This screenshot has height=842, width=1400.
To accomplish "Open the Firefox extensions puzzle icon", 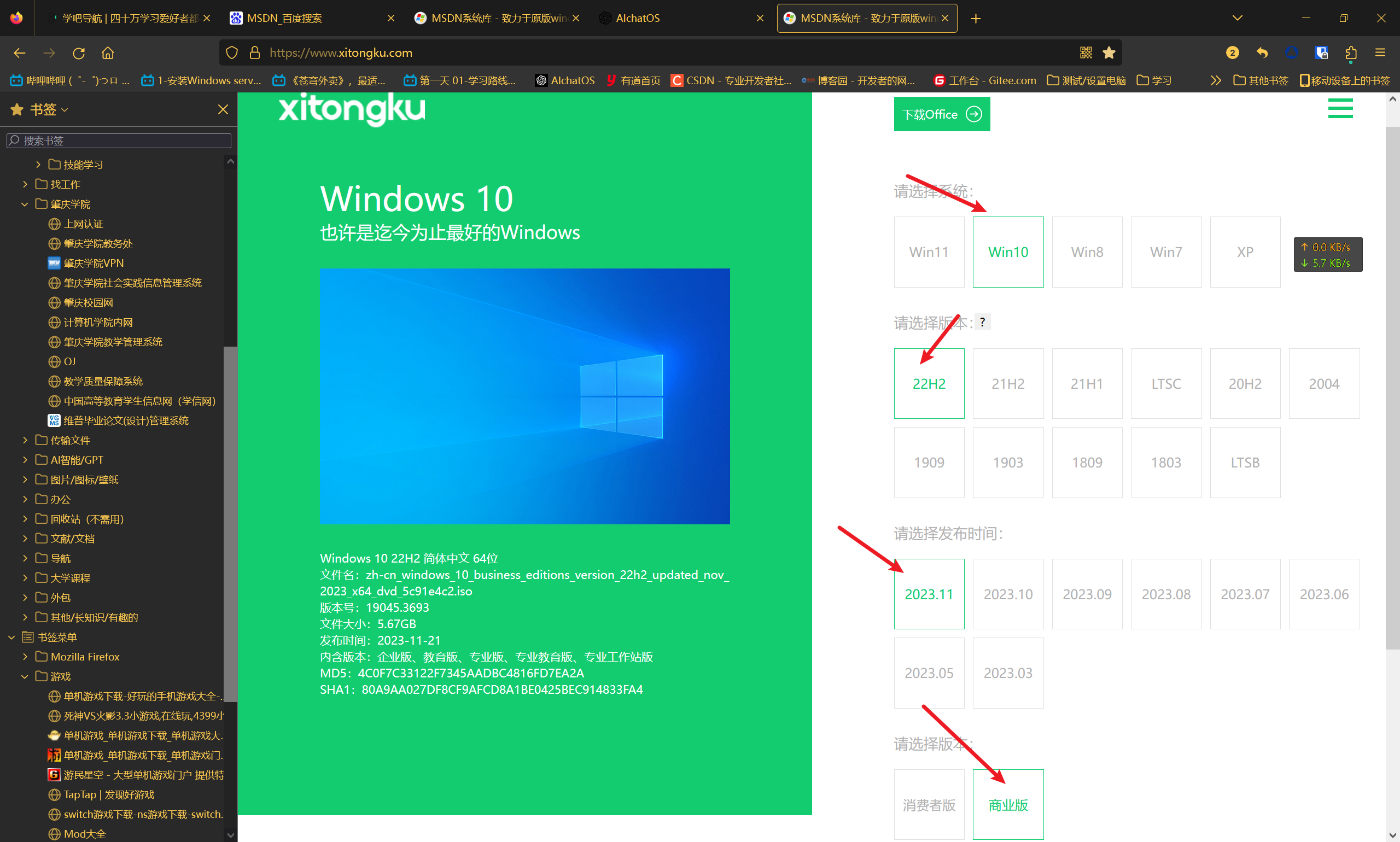I will tap(1351, 53).
